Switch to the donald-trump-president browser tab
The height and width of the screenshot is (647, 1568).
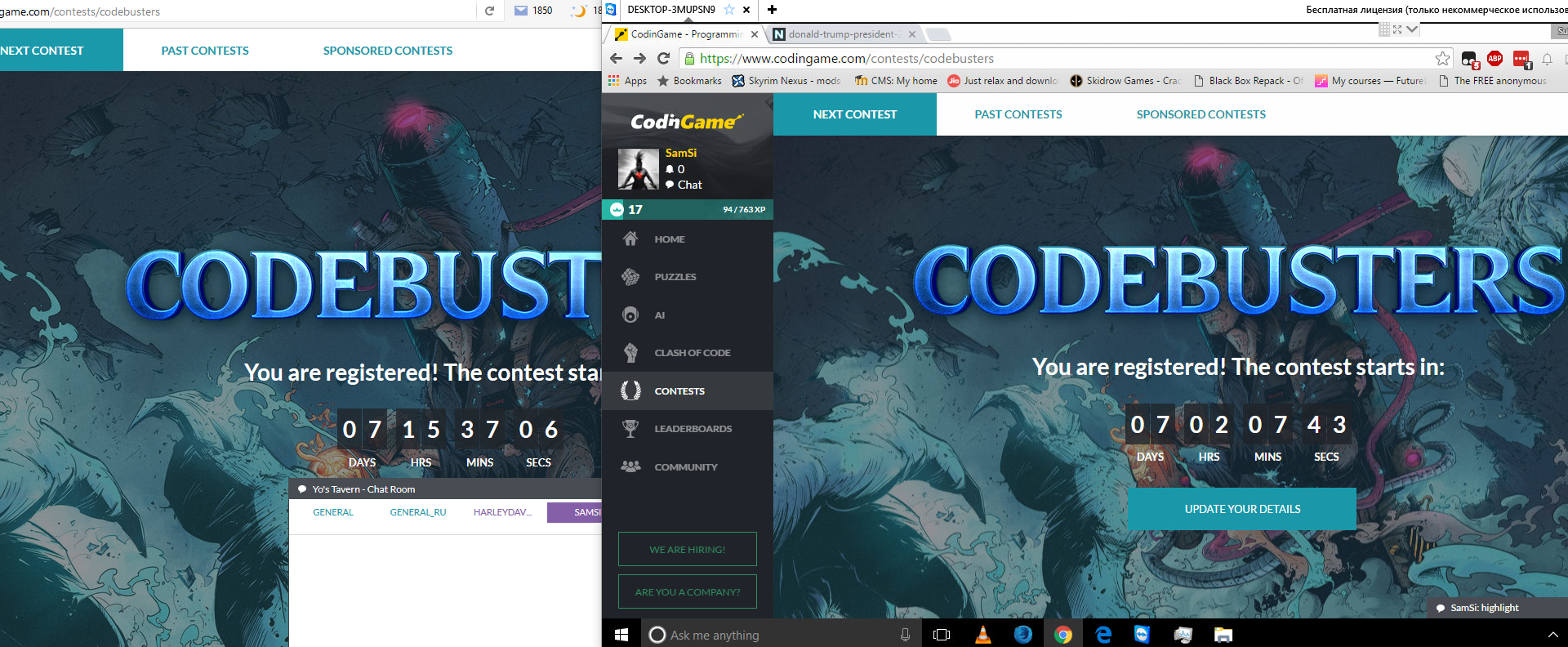[841, 34]
